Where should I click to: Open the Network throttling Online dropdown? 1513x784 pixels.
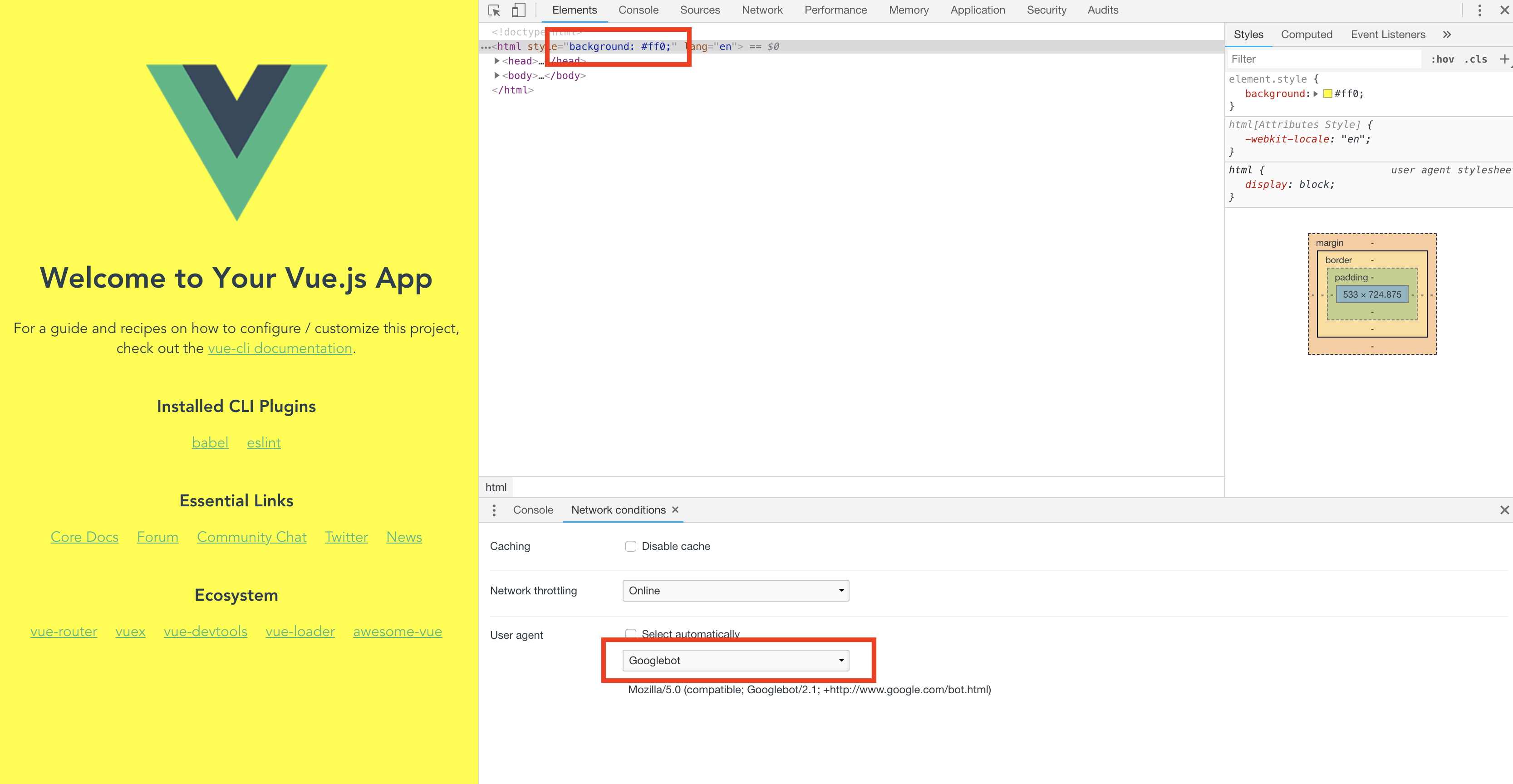(x=735, y=590)
